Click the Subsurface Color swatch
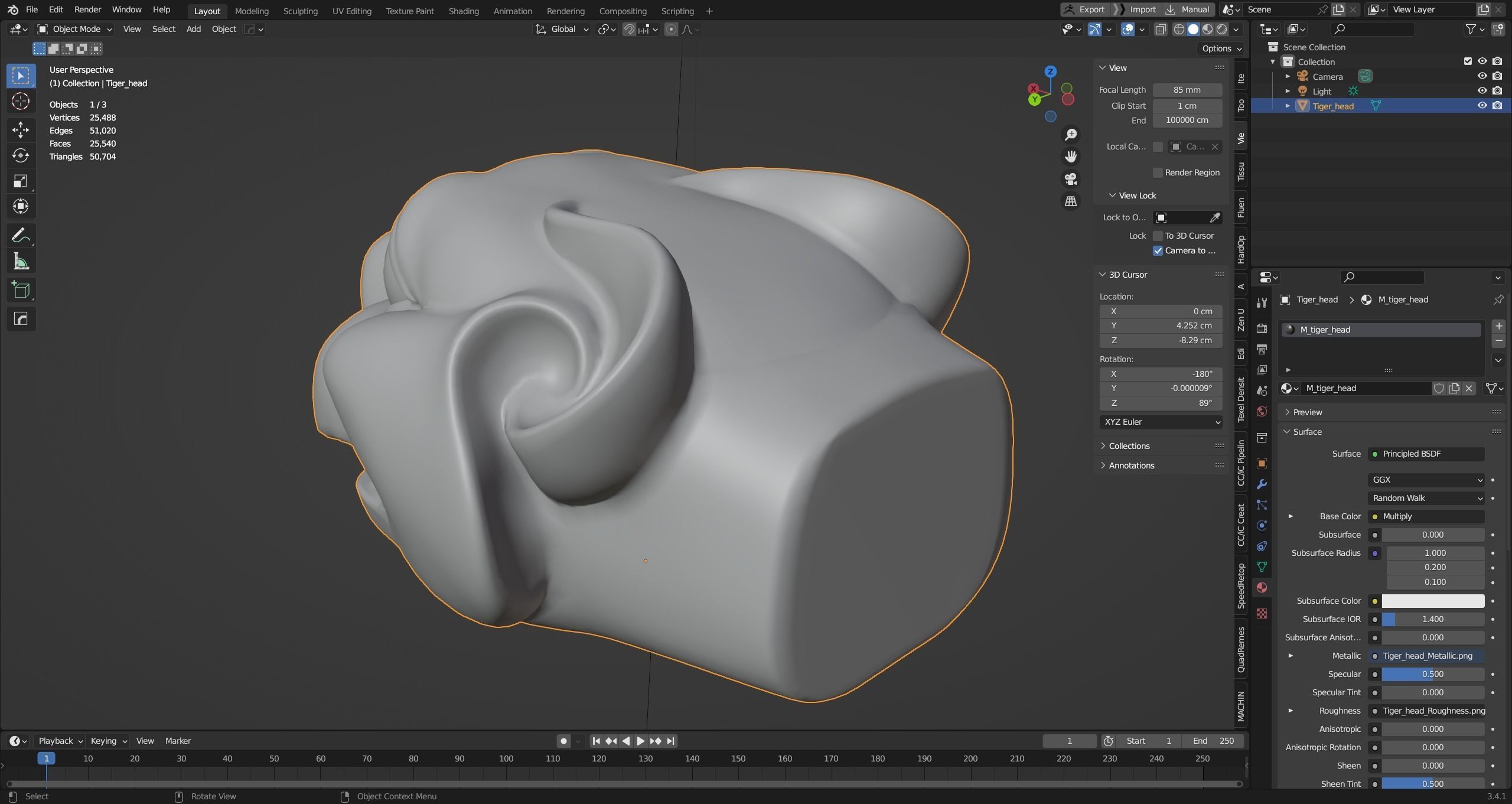Image resolution: width=1512 pixels, height=804 pixels. [x=1432, y=601]
